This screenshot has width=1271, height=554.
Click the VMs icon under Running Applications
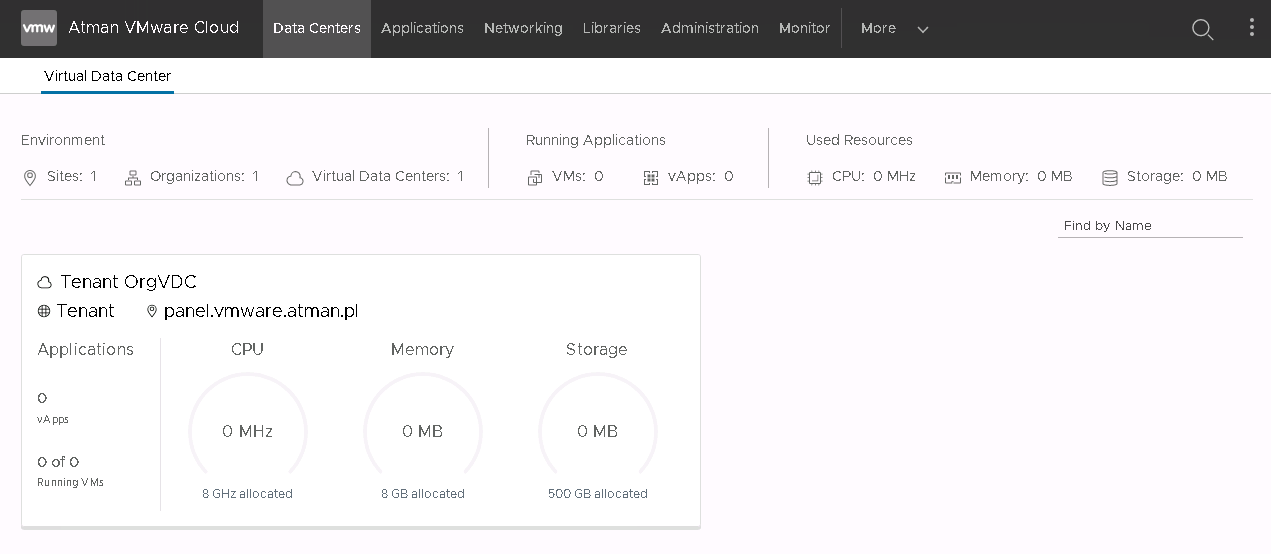tap(535, 178)
